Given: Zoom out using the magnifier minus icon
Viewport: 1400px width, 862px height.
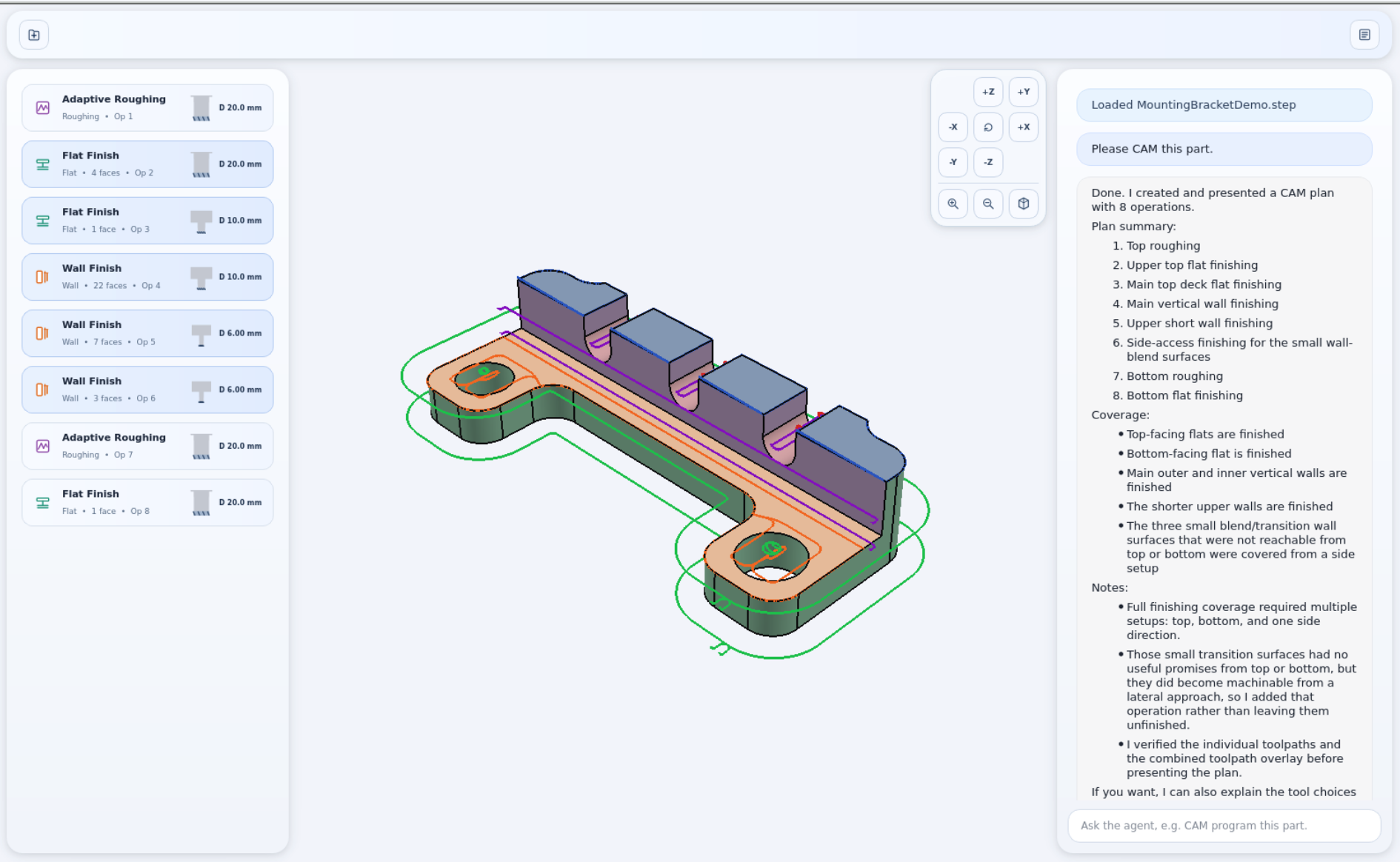Looking at the screenshot, I should tap(988, 204).
